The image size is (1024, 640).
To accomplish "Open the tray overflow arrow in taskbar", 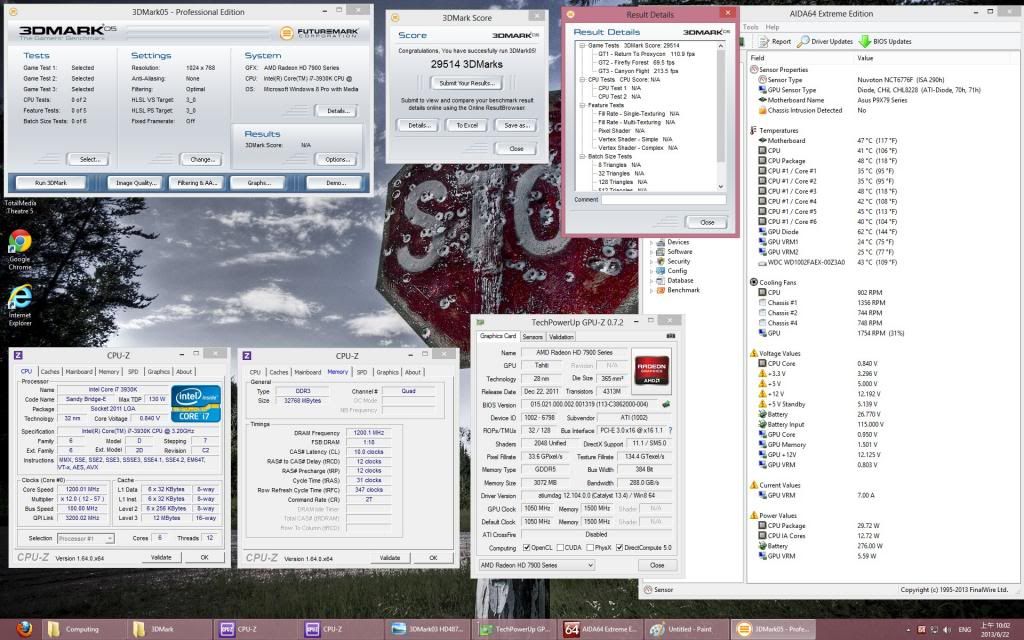I will 908,630.
